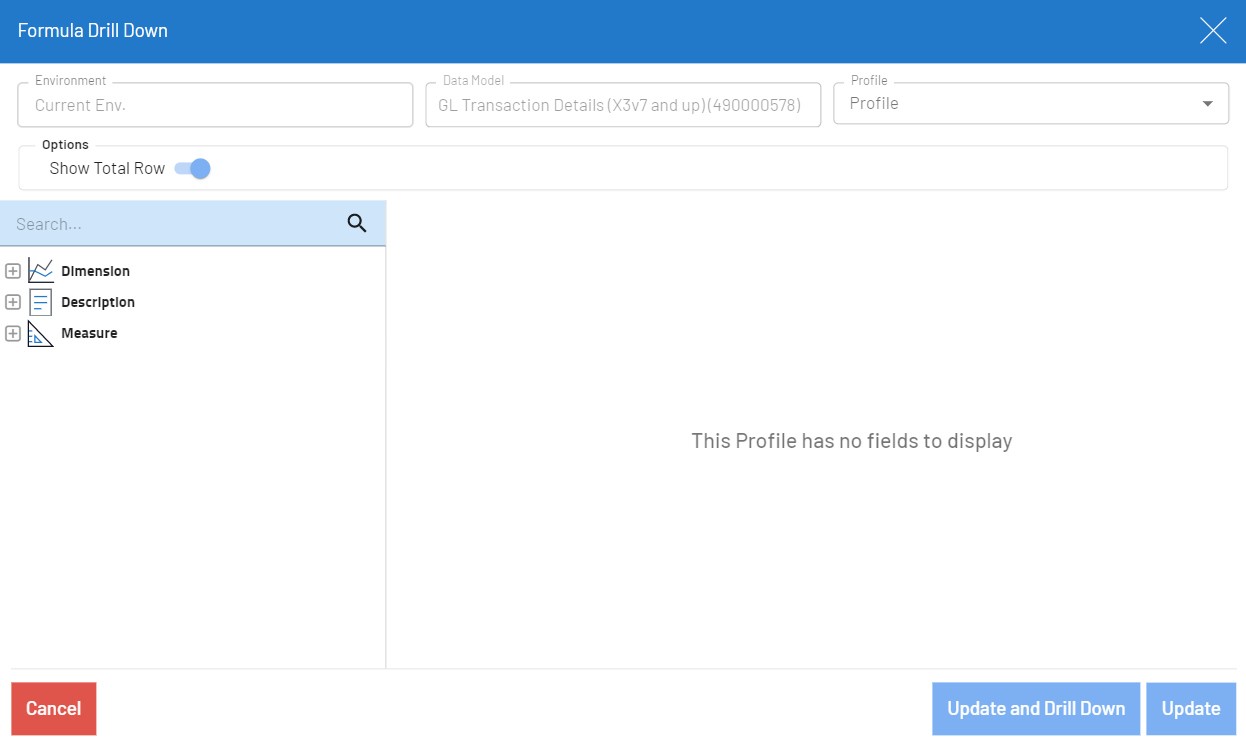The height and width of the screenshot is (744, 1246).
Task: Click the Dimension line chart icon
Action: (40, 271)
